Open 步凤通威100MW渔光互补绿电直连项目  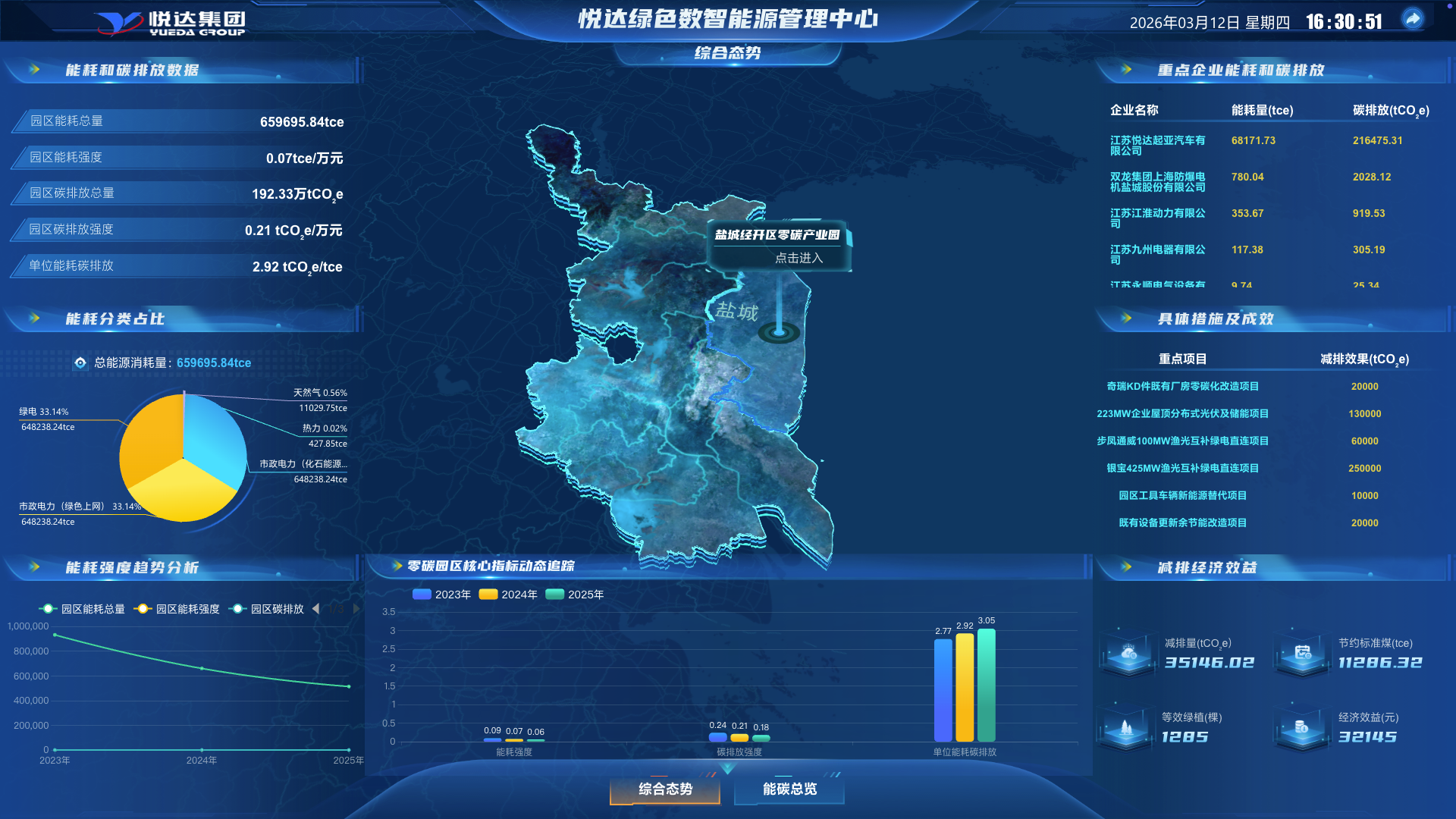[x=1182, y=441]
